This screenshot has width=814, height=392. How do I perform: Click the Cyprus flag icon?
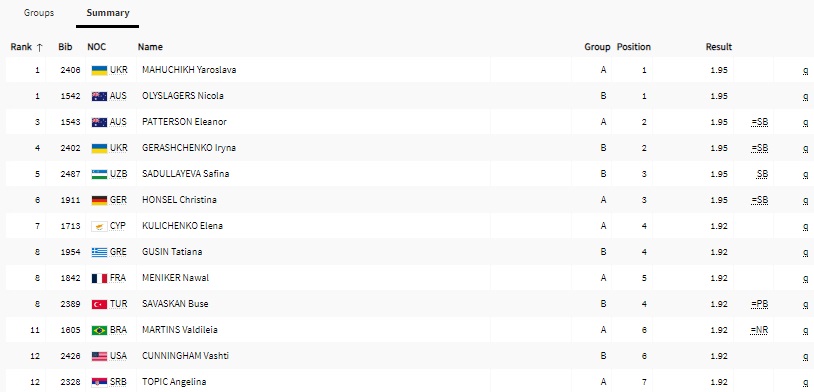pos(99,226)
